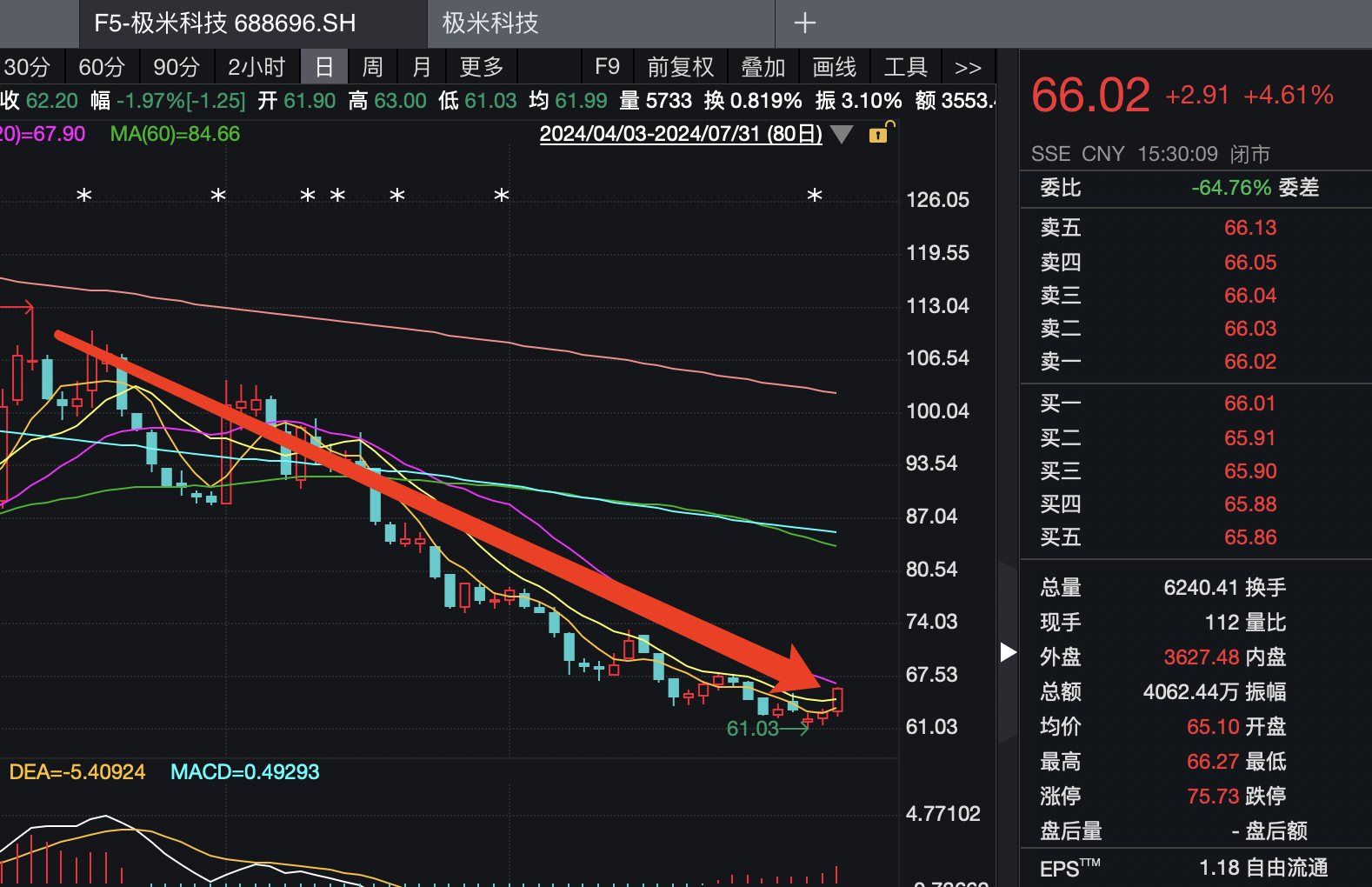Click the 高 63.00 high price in header
Screen dimensions: 1372x887
pyautogui.click(x=387, y=101)
